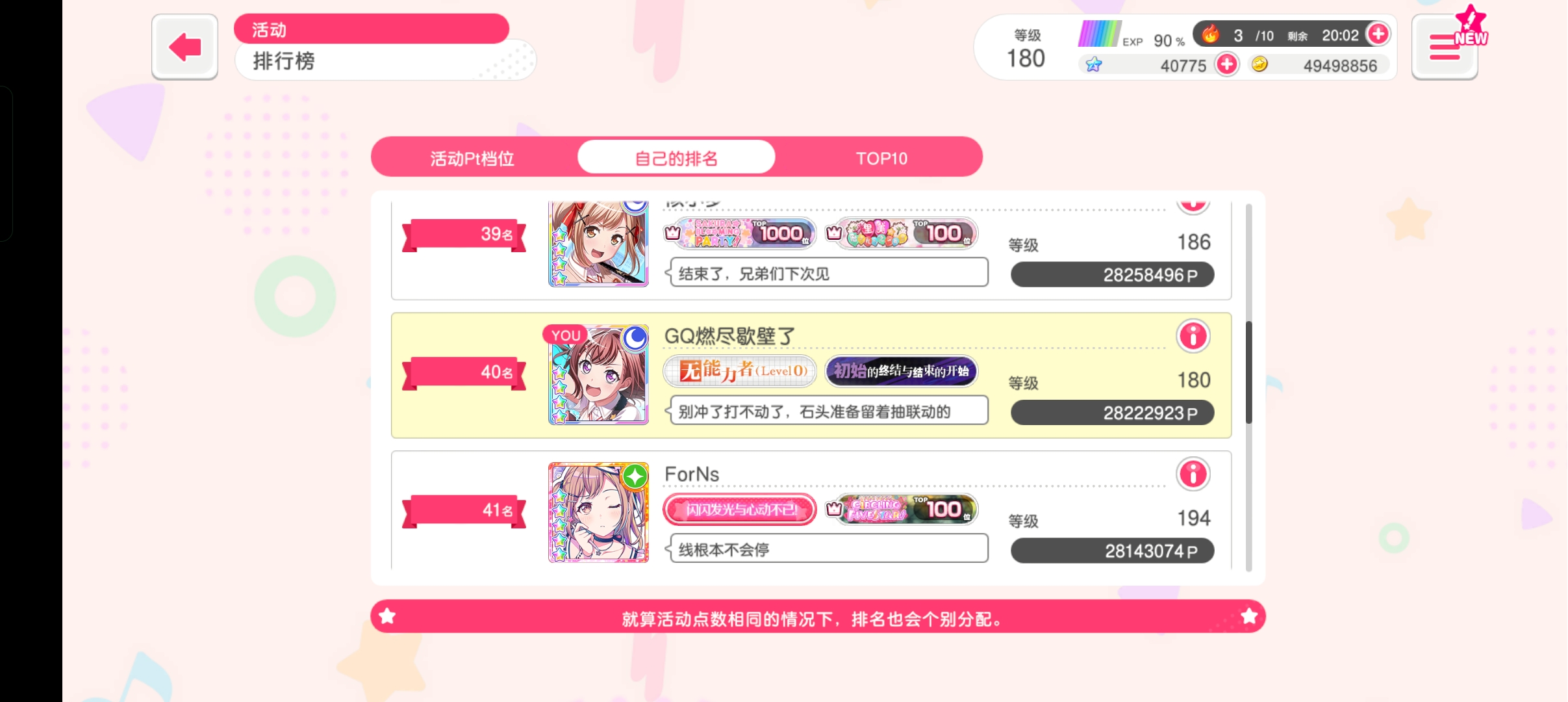Tap the gold coin icon
This screenshot has width=1568, height=702.
tap(1259, 64)
